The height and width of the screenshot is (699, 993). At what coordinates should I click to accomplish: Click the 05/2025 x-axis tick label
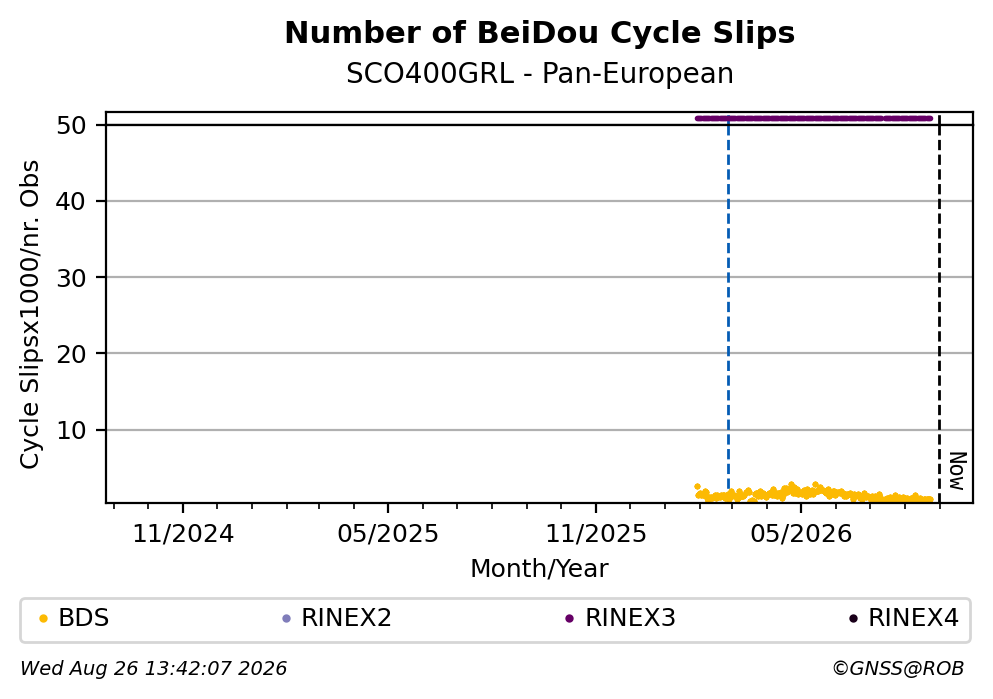[388, 534]
